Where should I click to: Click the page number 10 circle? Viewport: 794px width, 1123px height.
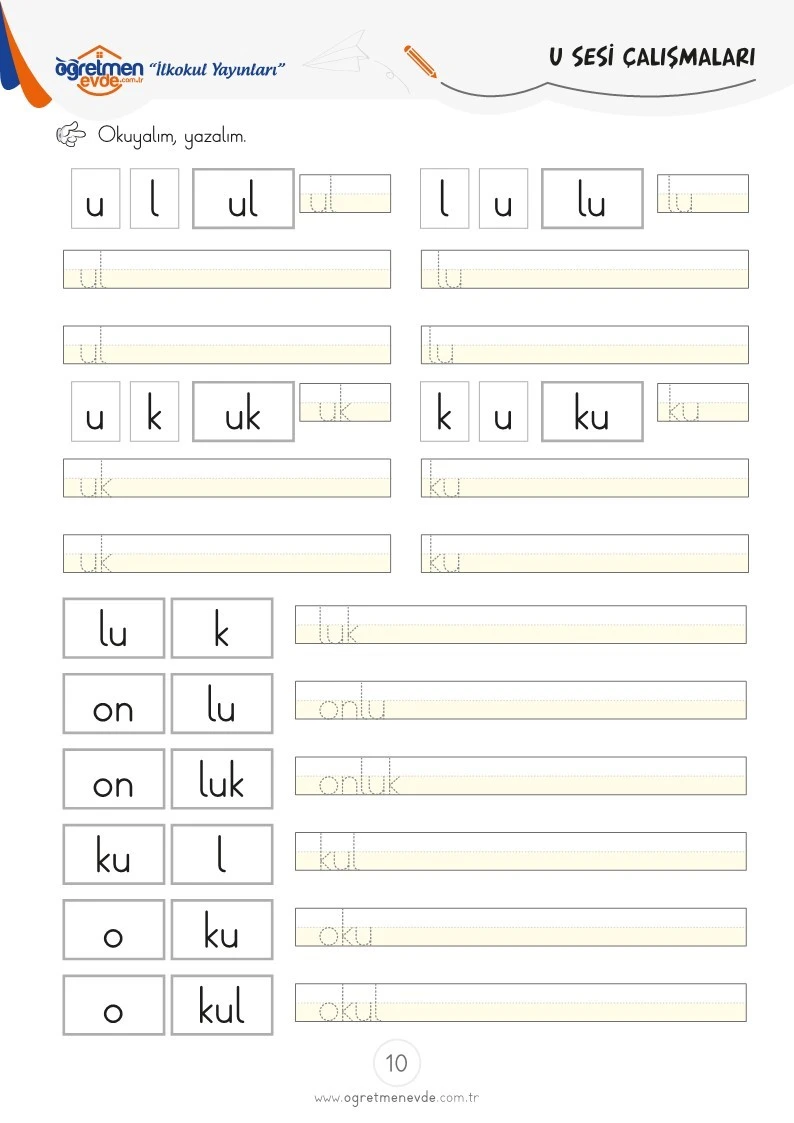coord(397,1063)
